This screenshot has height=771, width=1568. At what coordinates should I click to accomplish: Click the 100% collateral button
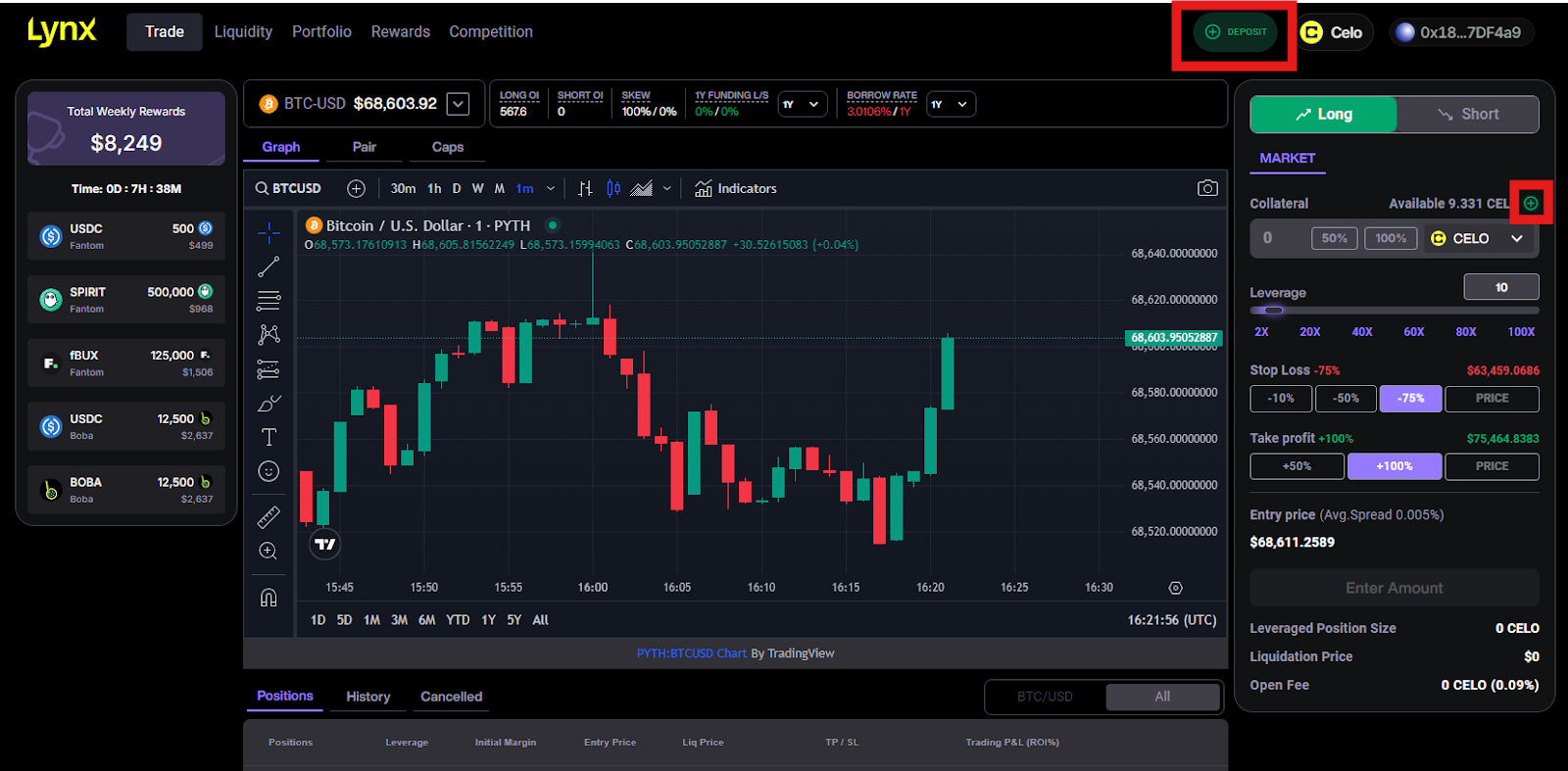click(x=1391, y=238)
